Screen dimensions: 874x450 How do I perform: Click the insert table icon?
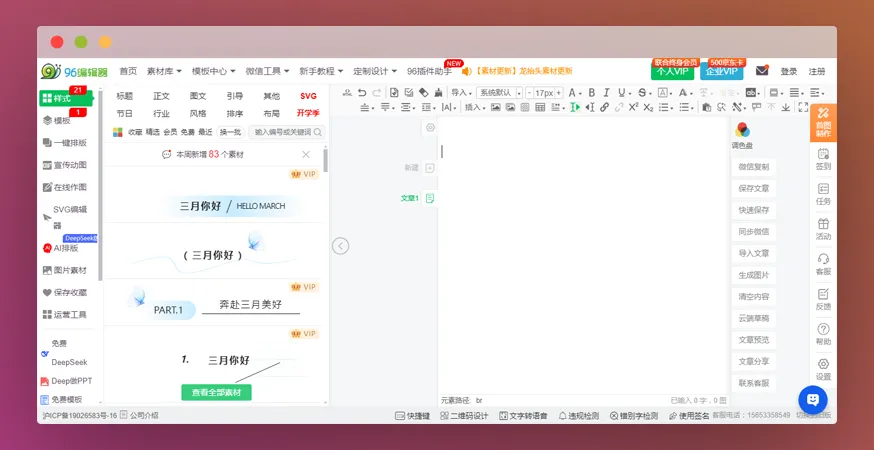coord(540,107)
